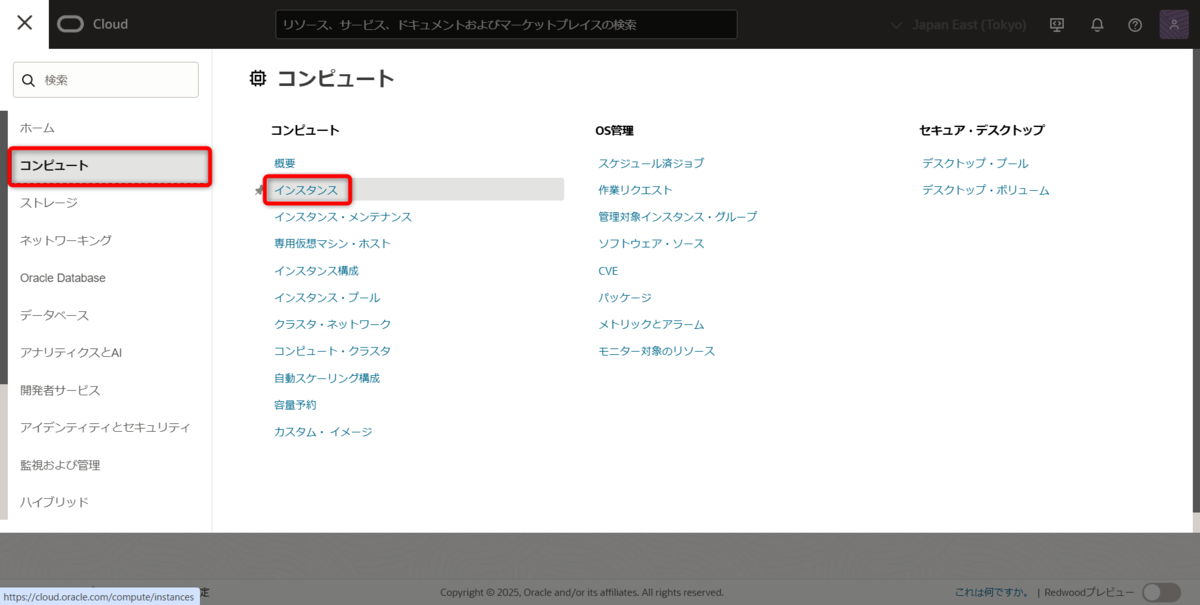
Task: Select ストレージ in the sidebar
Action: [49, 203]
